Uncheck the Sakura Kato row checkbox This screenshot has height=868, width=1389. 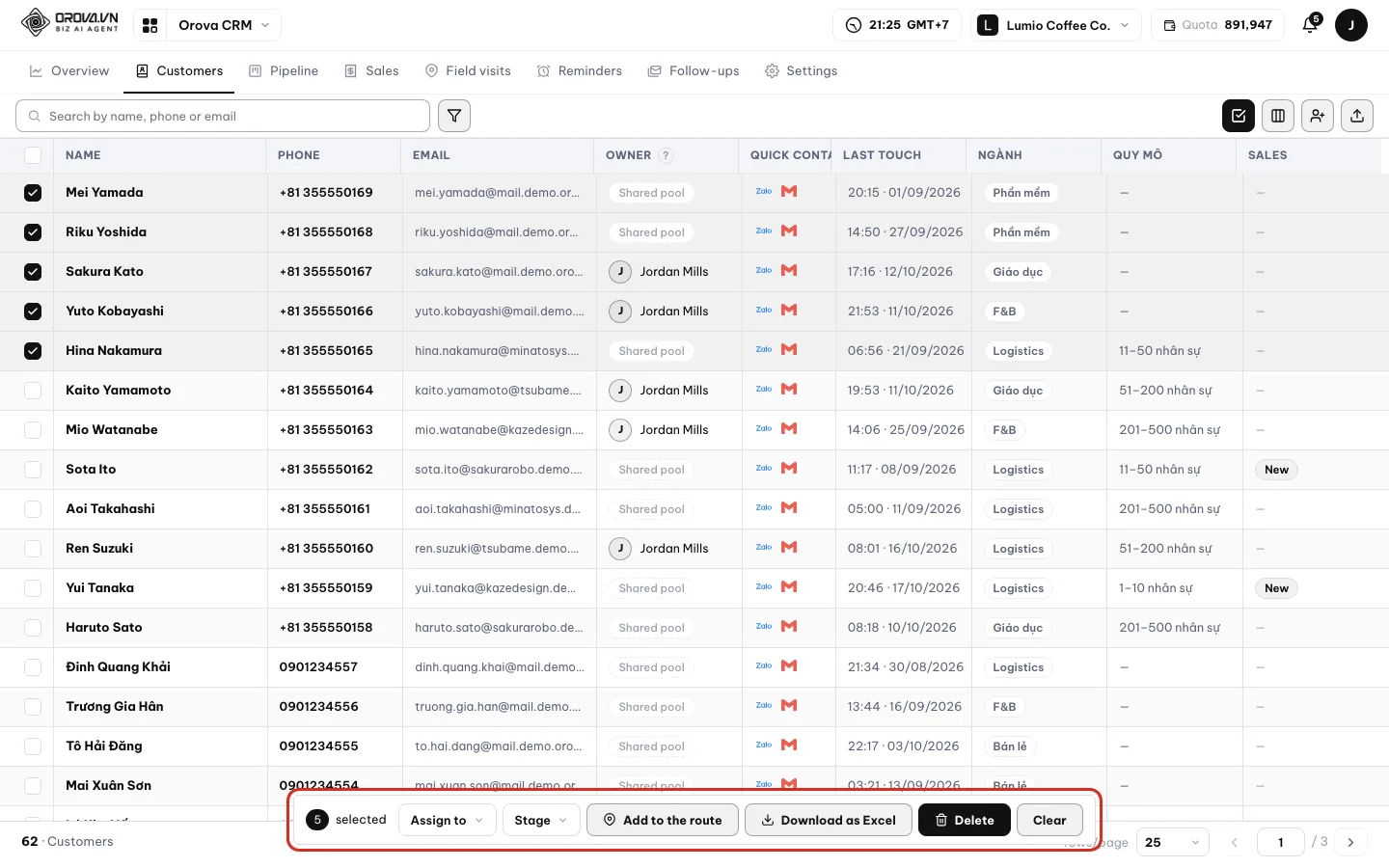point(33,272)
